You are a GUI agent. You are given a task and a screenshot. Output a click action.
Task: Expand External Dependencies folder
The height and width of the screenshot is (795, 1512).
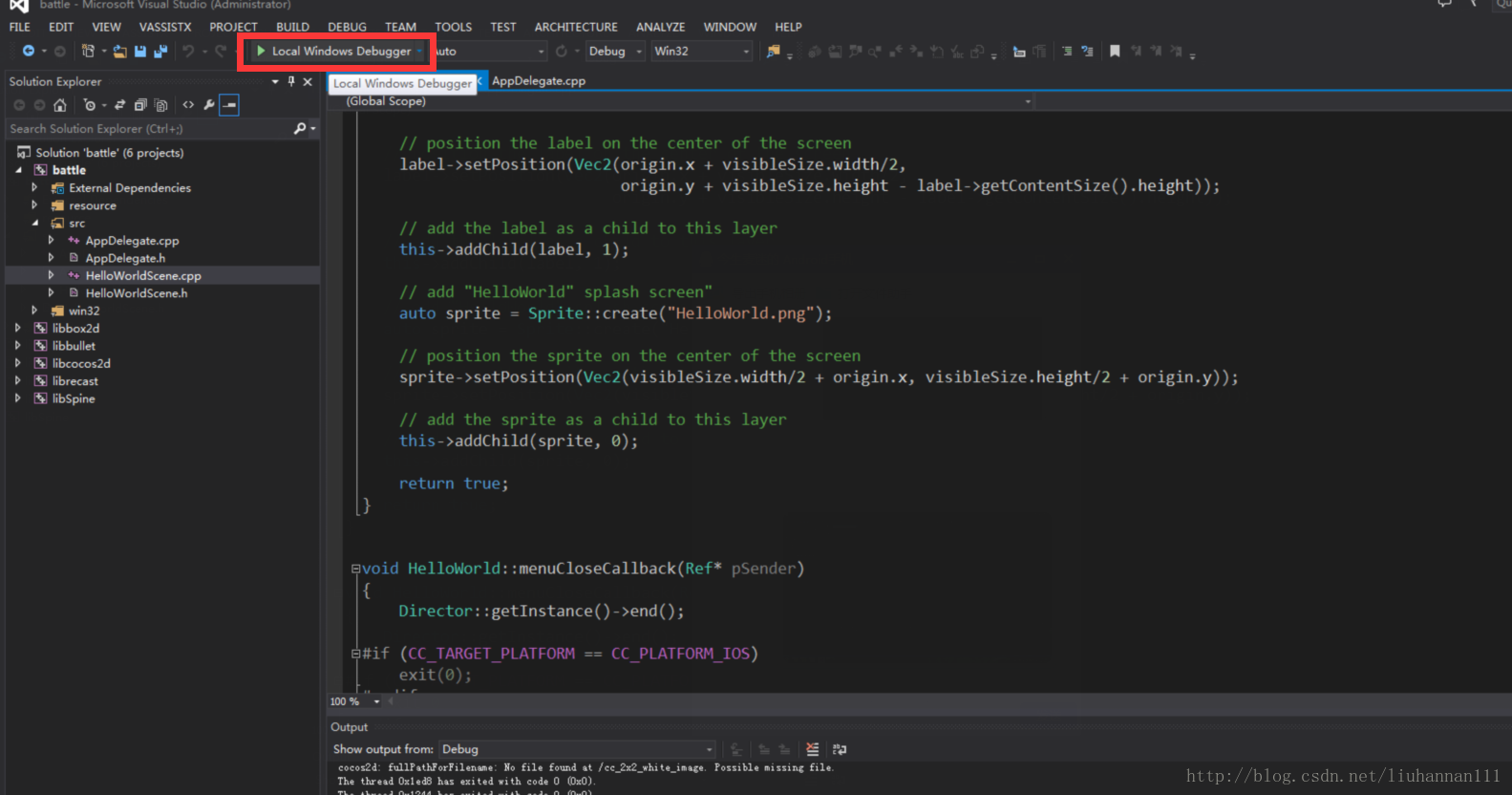point(34,187)
